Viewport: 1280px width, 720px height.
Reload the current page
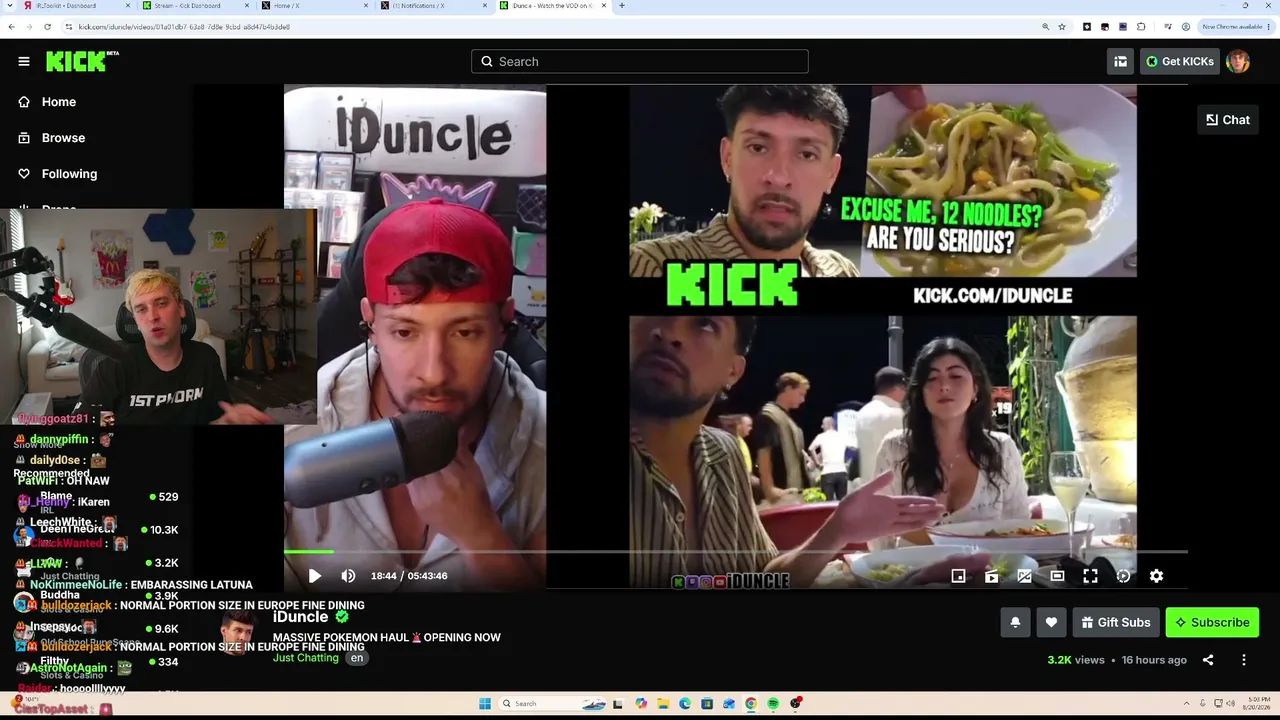(47, 27)
